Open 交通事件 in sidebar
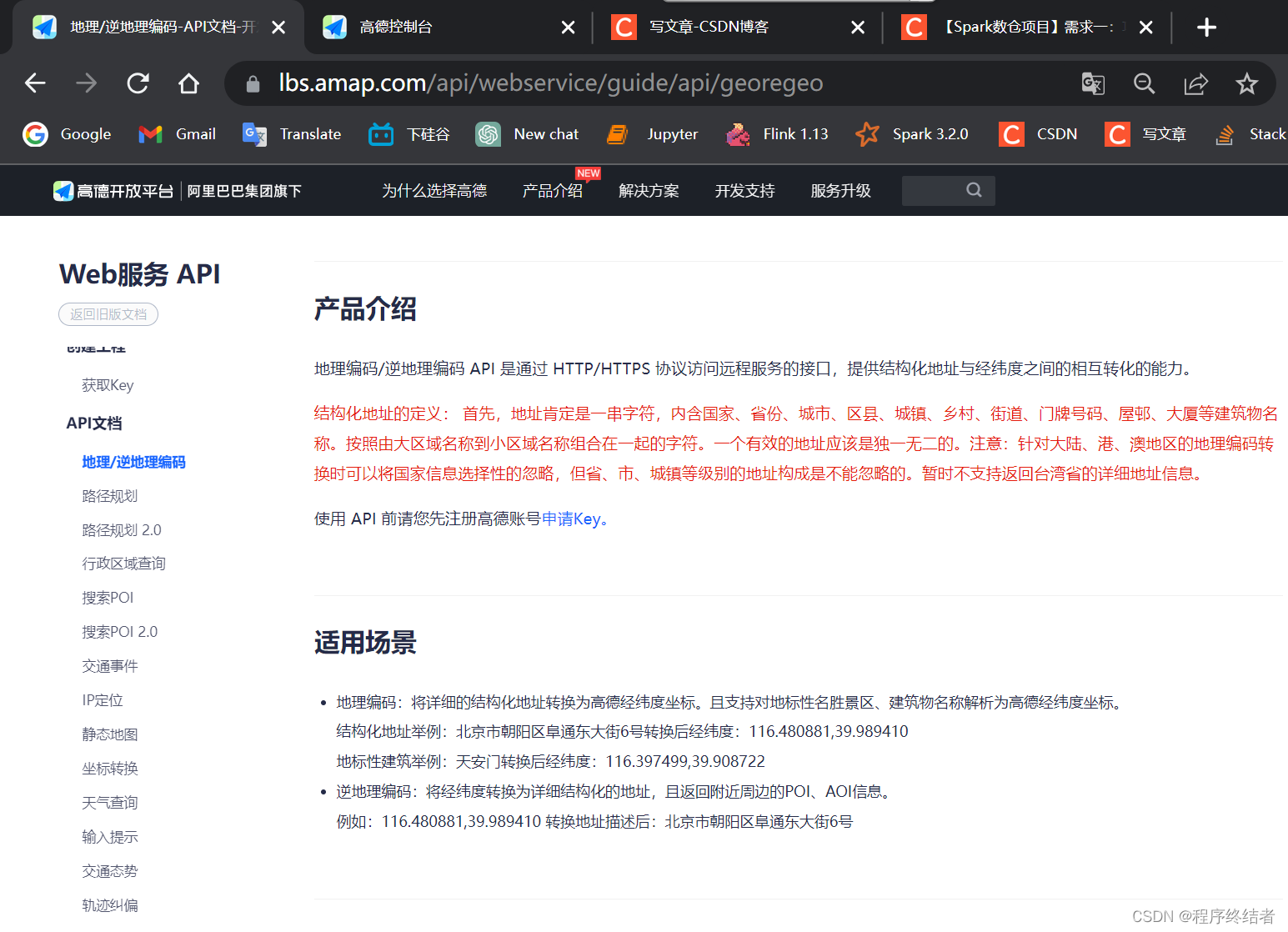This screenshot has width=1288, height=932. [x=109, y=666]
